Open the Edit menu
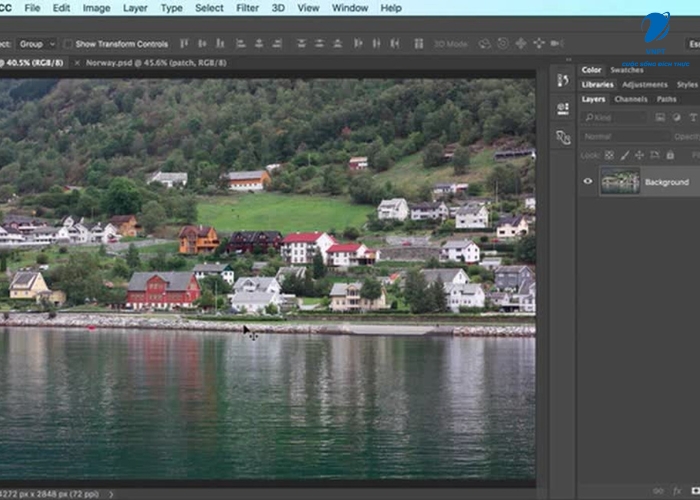Viewport: 700px width, 500px height. [61, 8]
